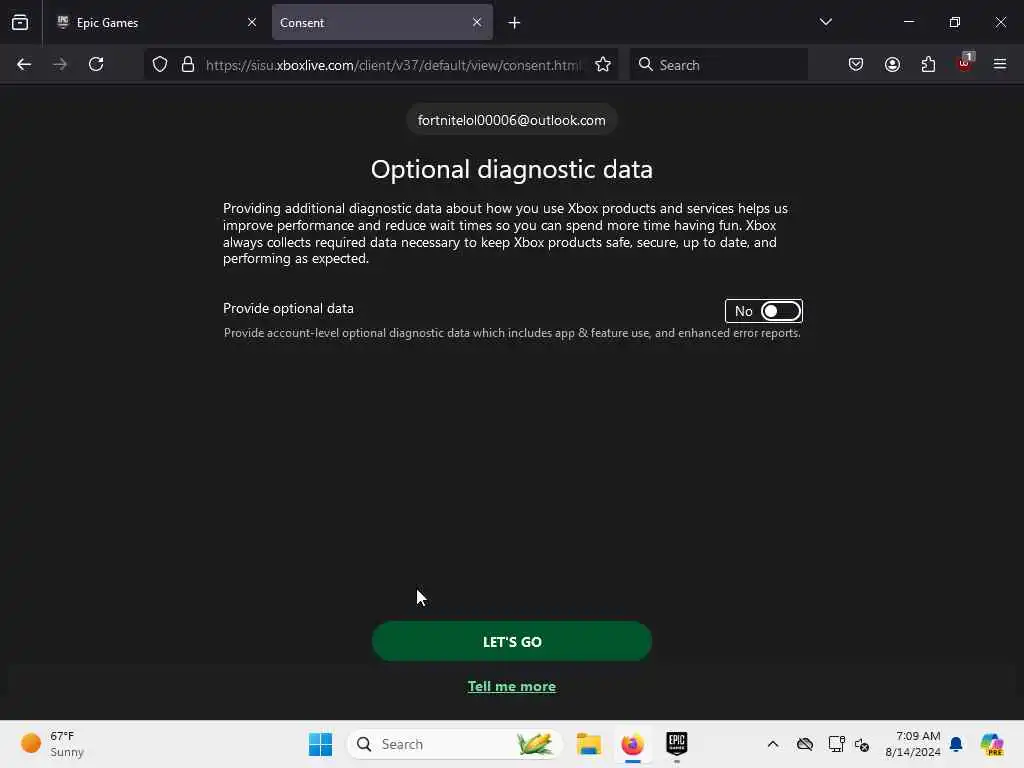Open Epic Games Launcher taskbar icon
The height and width of the screenshot is (768, 1024).
[677, 744]
